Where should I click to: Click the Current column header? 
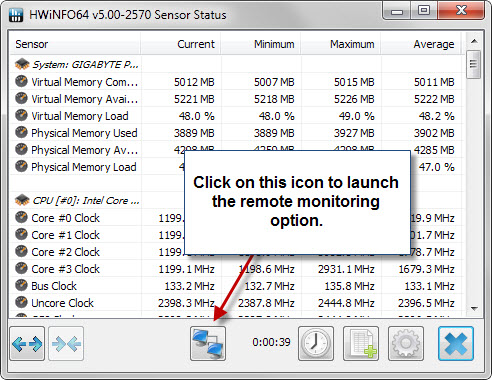tap(181, 44)
